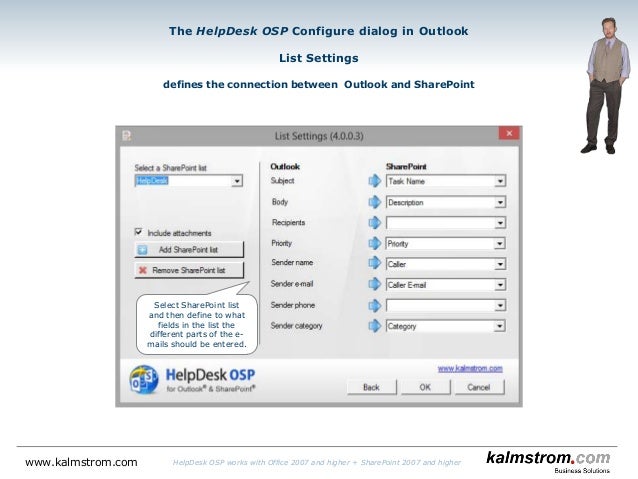
Task: Open the Description field dropdown
Action: pos(500,202)
